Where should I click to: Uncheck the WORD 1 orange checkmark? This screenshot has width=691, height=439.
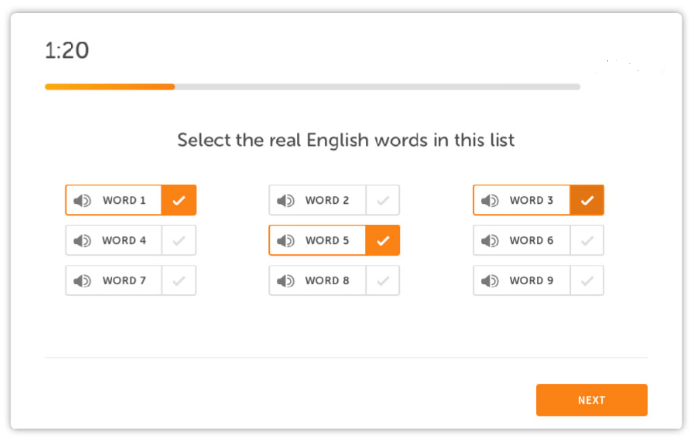[x=178, y=200]
